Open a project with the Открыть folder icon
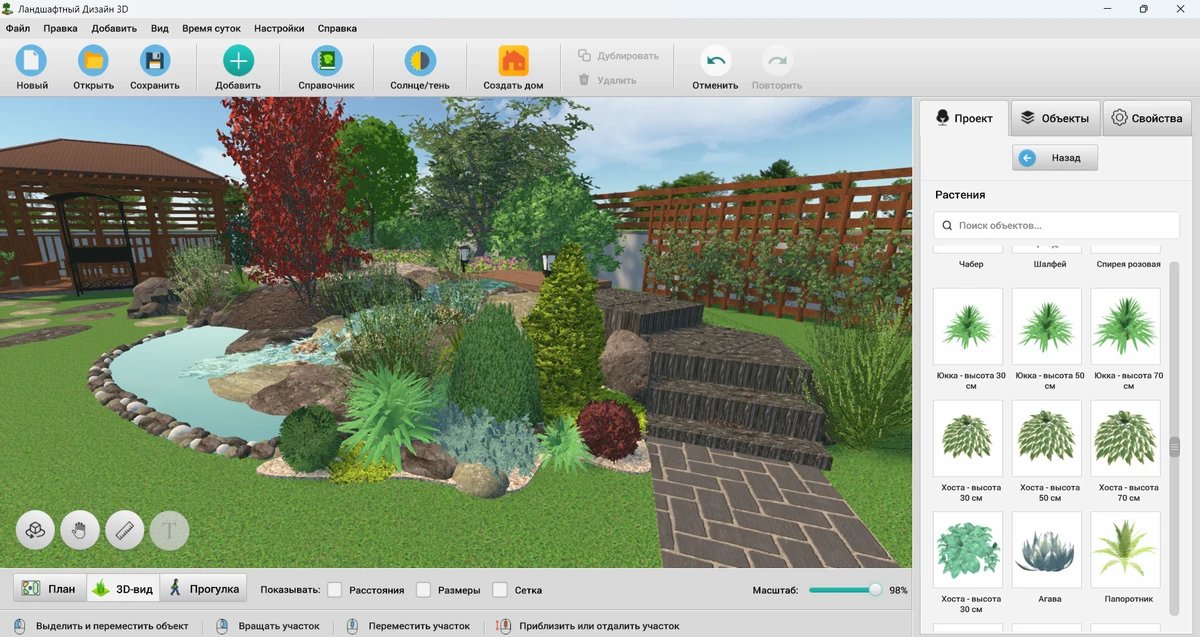Viewport: 1200px width, 637px height. (94, 62)
